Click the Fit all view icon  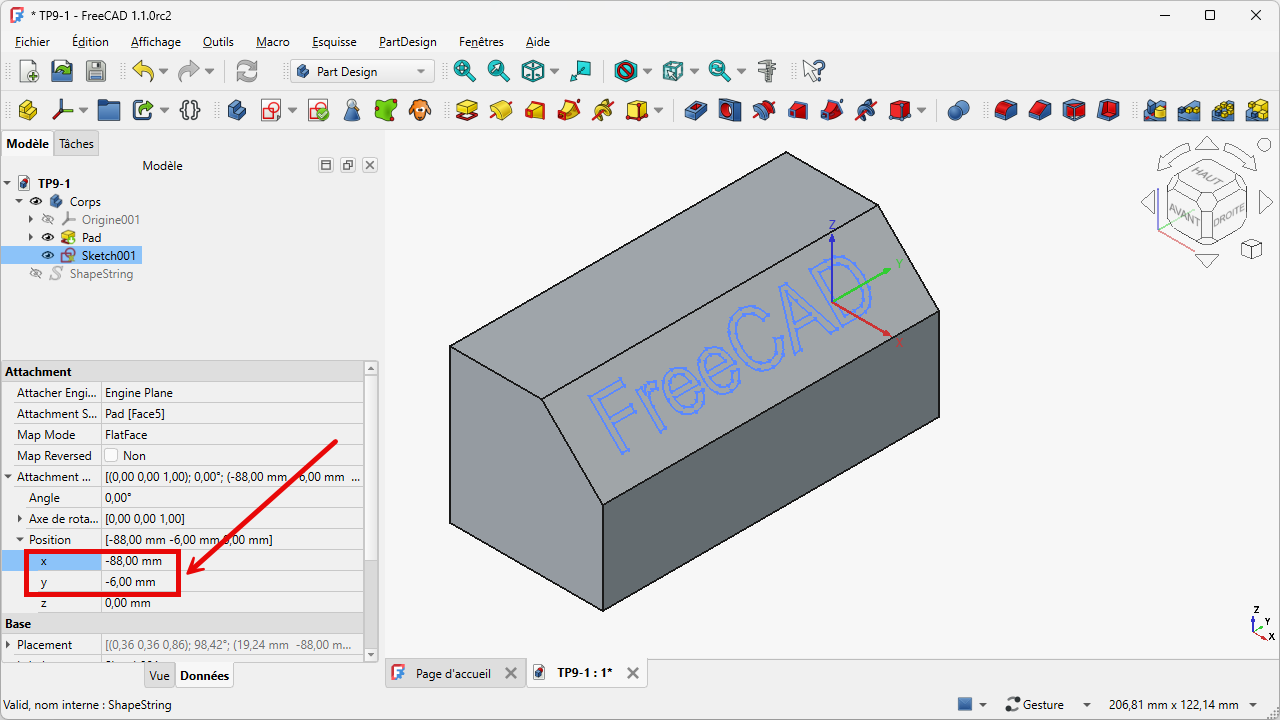click(x=464, y=71)
